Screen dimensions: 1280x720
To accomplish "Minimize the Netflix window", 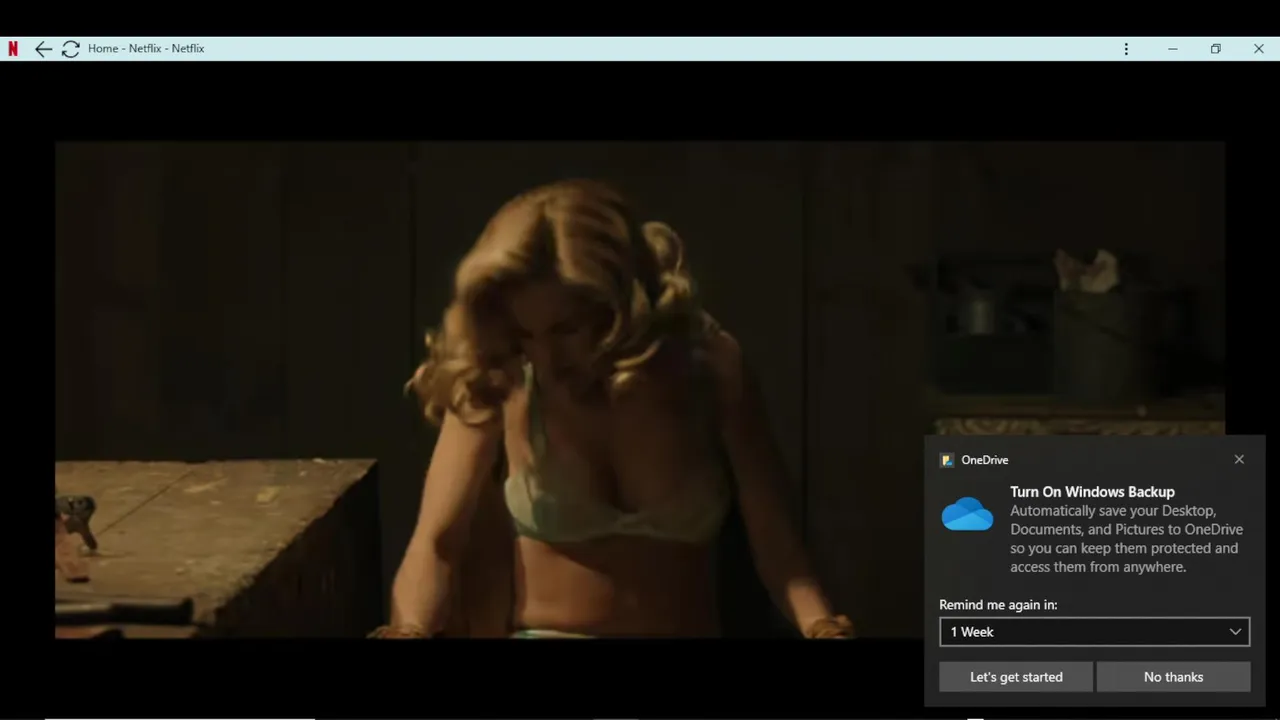I will click(1172, 49).
